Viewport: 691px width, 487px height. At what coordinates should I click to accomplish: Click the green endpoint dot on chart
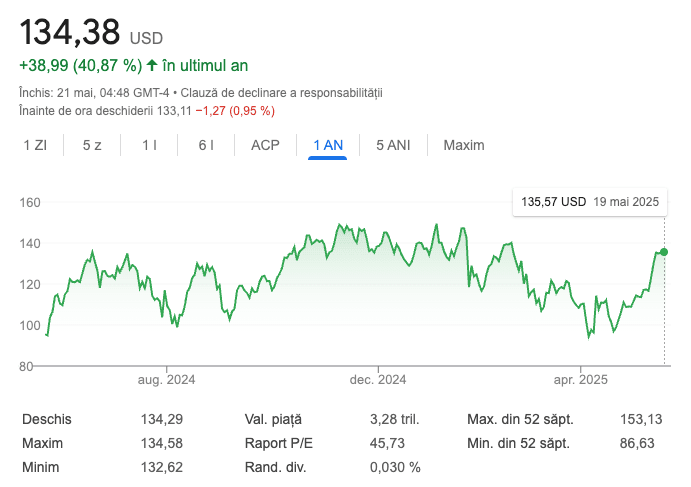(664, 252)
